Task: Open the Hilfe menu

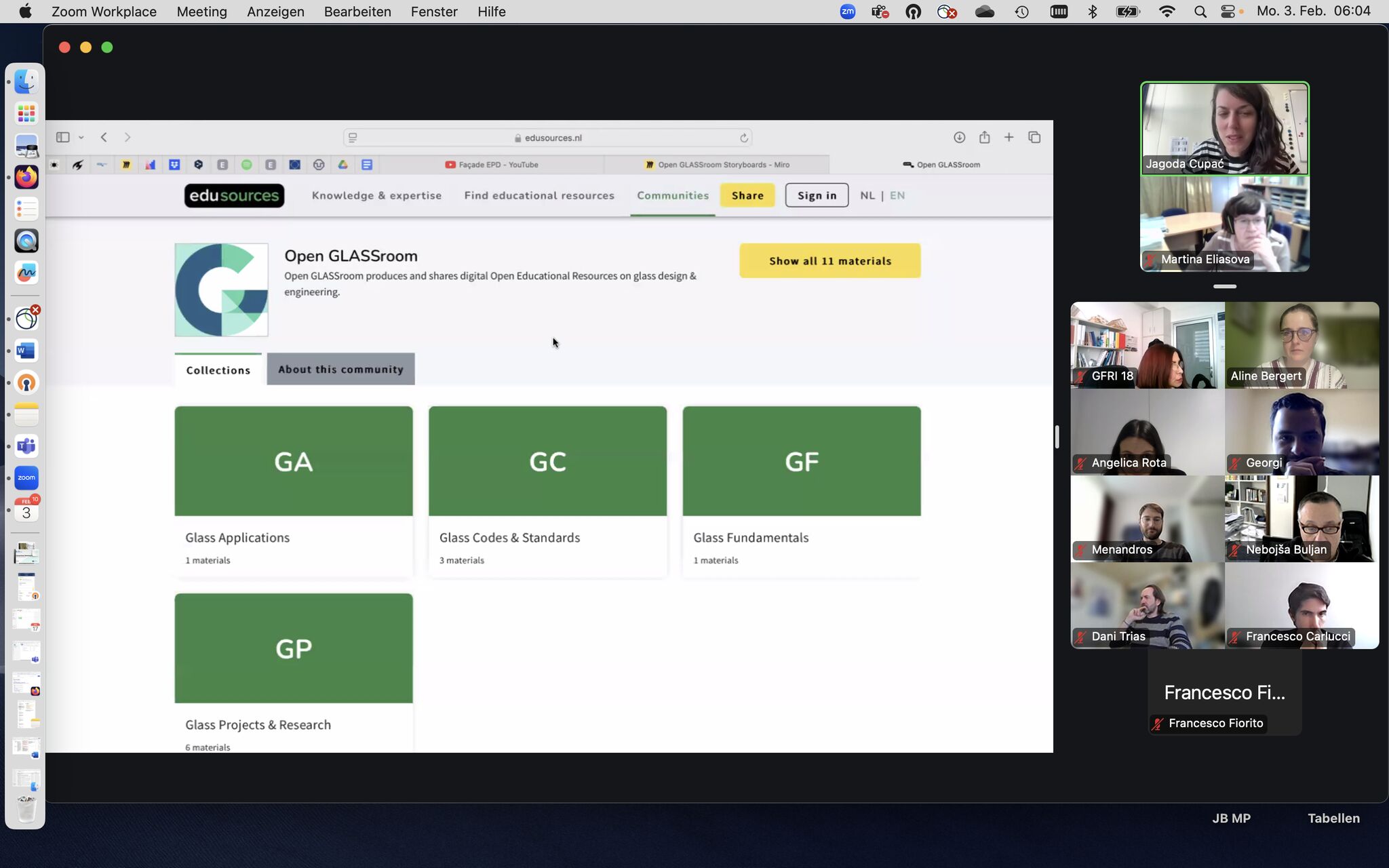Action: pos(491,12)
